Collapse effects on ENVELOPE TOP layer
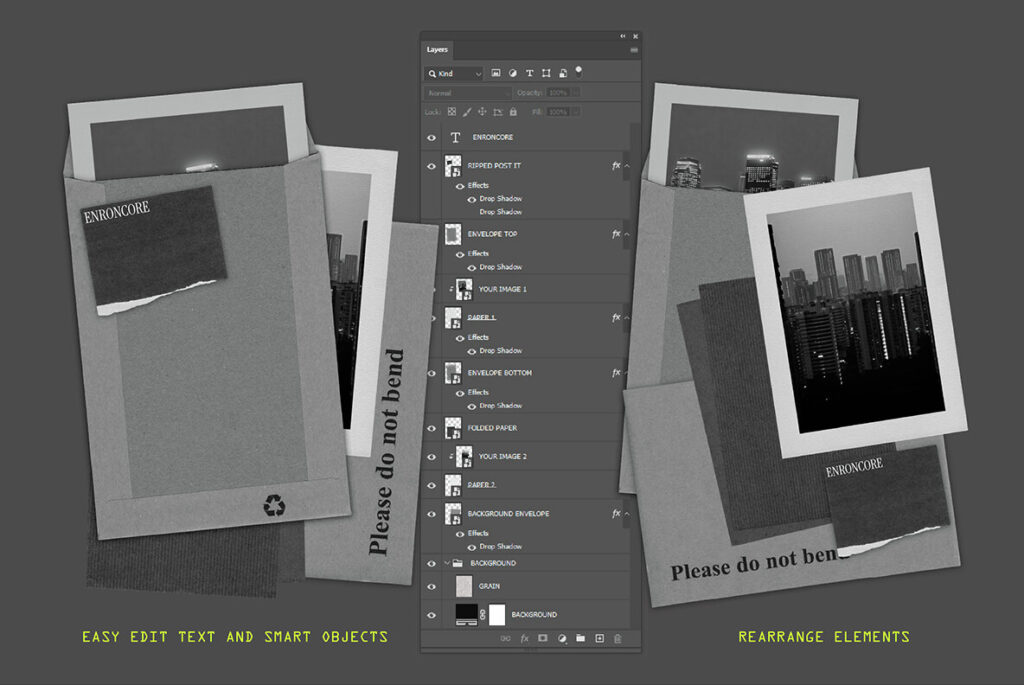The image size is (1024, 685). [x=627, y=234]
